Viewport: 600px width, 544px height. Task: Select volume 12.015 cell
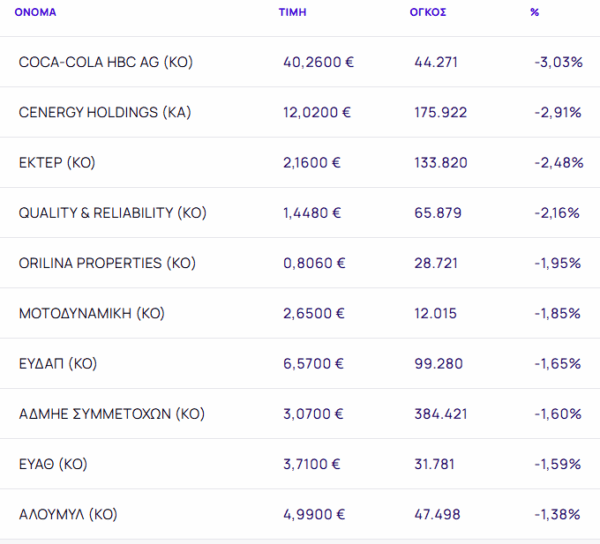click(435, 313)
